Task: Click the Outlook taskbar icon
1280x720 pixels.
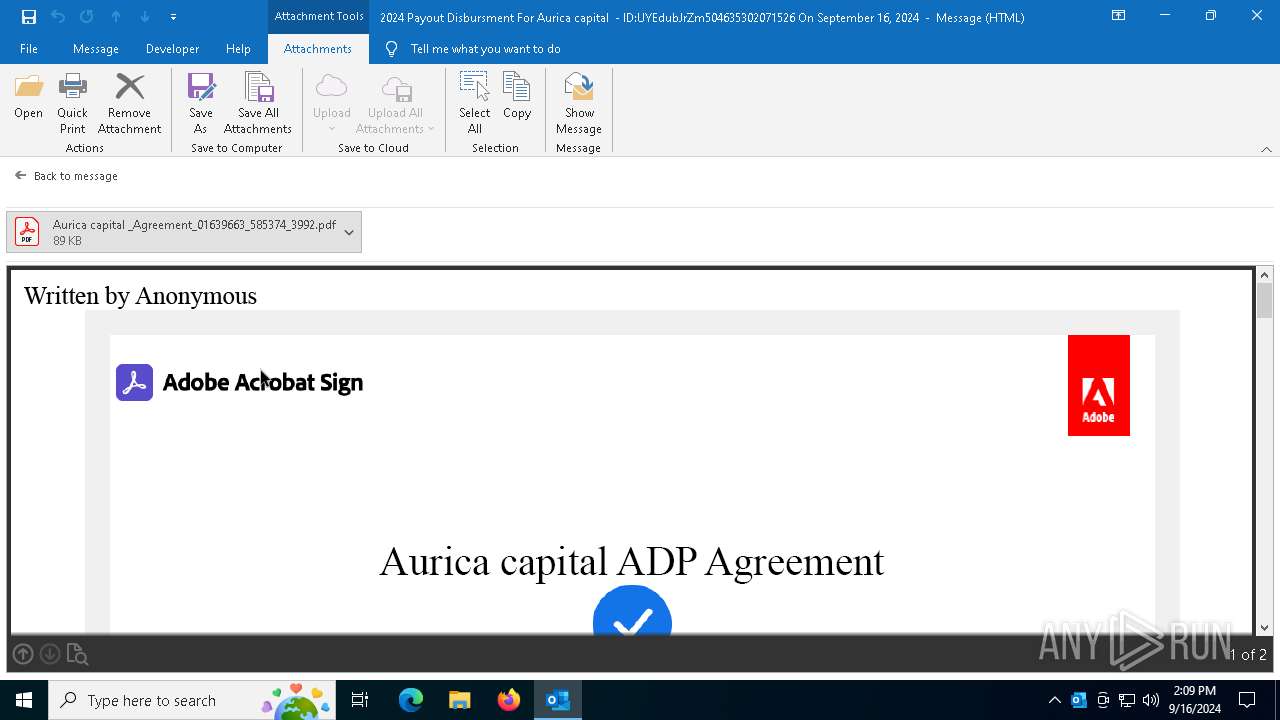Action: [x=558, y=700]
